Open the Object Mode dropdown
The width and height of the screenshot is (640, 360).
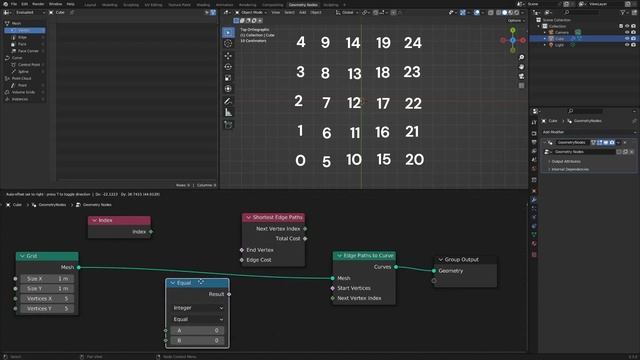[x=251, y=13]
